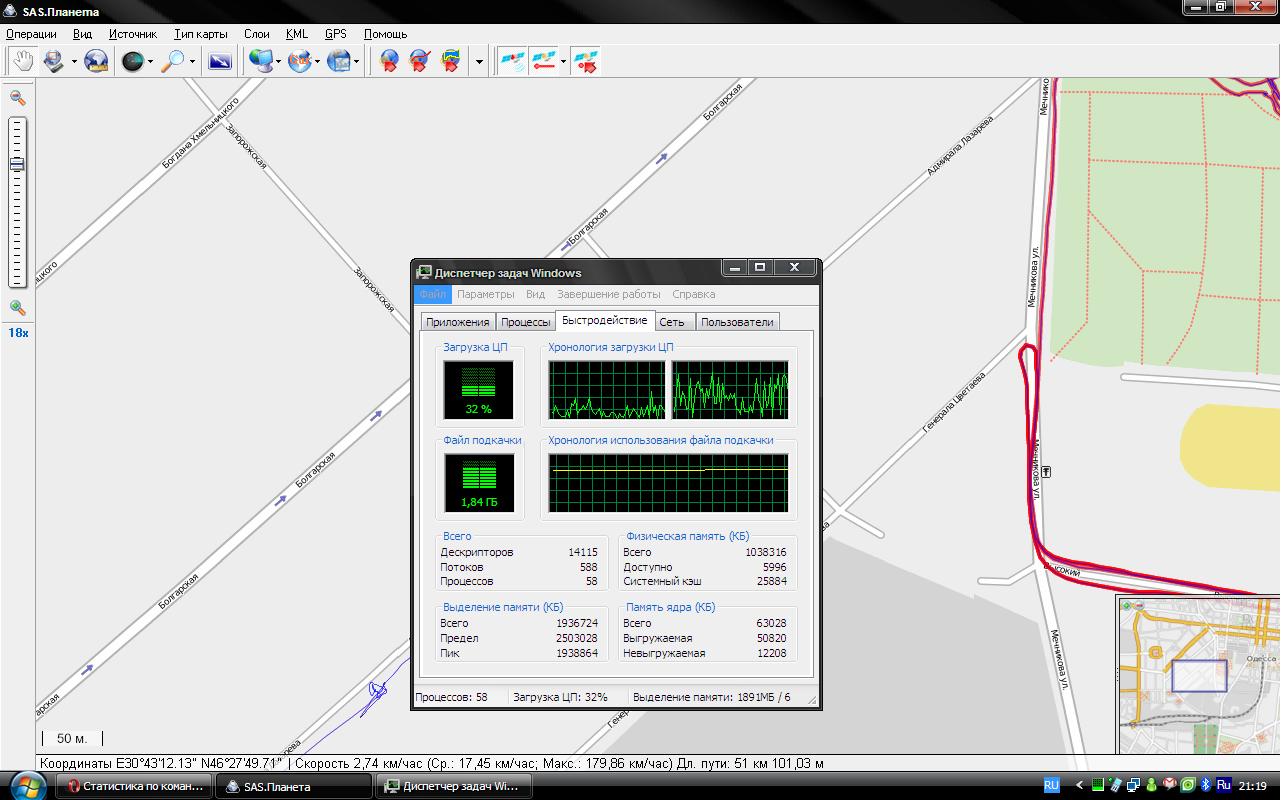Open the Источник menu
Viewport: 1283px width, 800px height.
coord(132,34)
